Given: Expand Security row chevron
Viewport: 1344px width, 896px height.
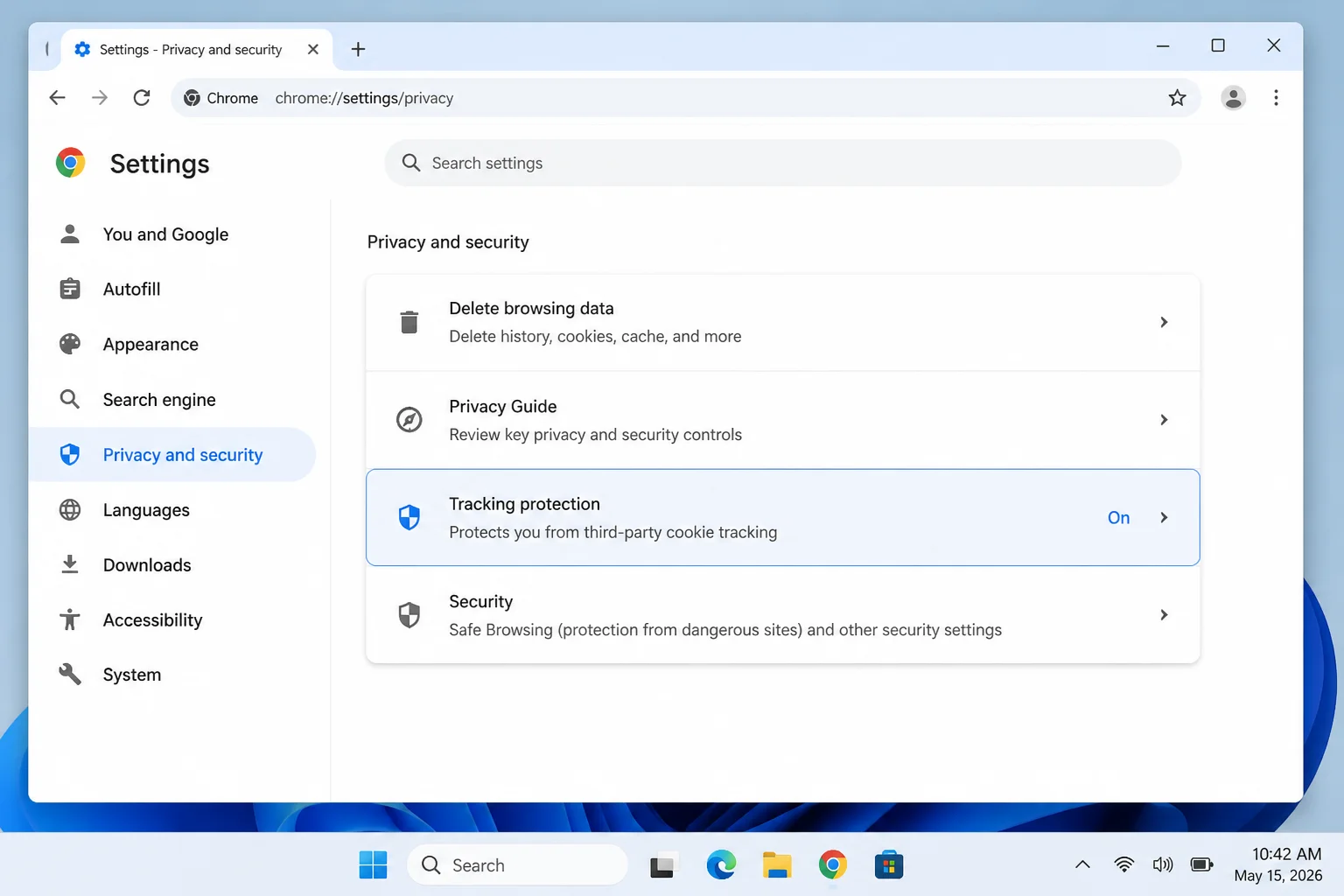Looking at the screenshot, I should [1164, 615].
